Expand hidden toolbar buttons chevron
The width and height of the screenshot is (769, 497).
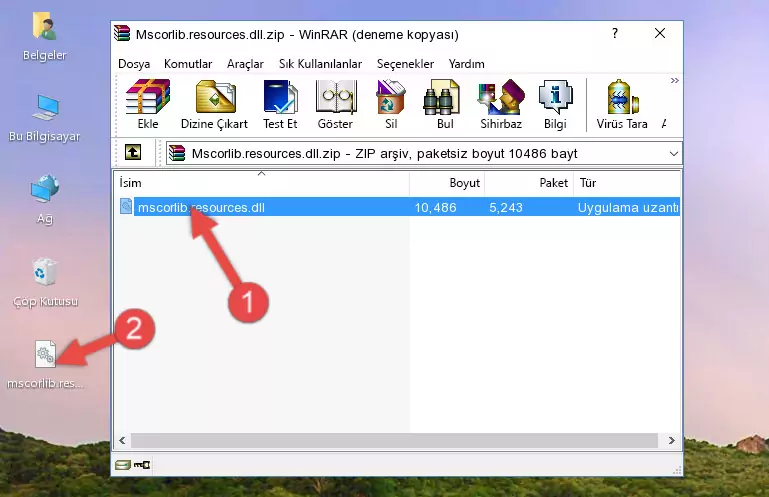coord(675,80)
